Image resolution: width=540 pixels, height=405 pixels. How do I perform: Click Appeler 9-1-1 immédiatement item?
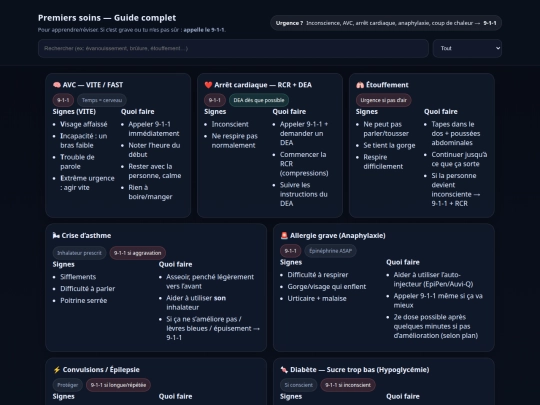(154, 129)
